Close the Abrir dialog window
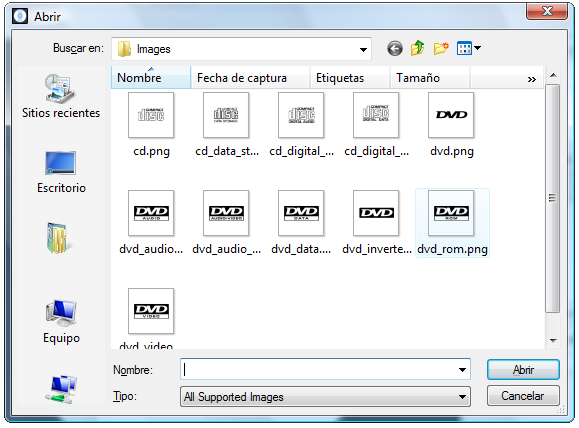Screen dimensions: 579x428 (x=547, y=11)
